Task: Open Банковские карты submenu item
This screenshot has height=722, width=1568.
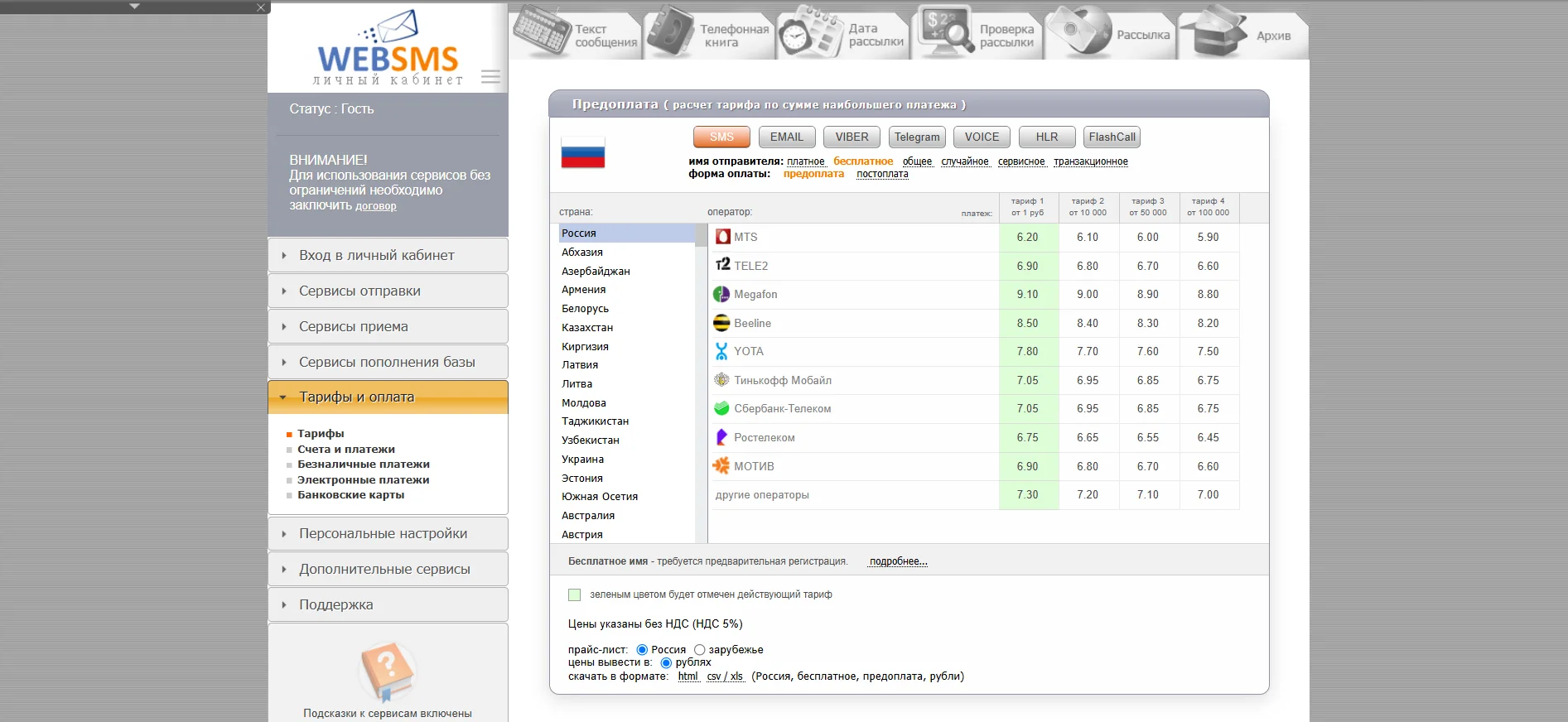Action: [x=351, y=494]
